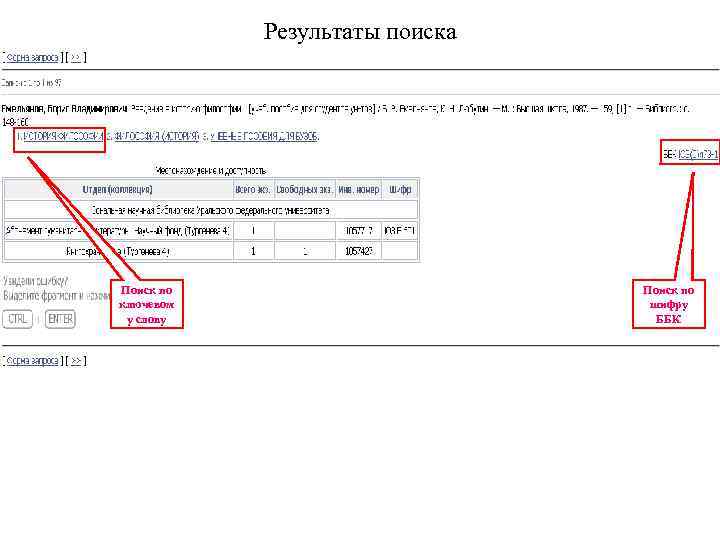Go to next page via bottom '>>' link
This screenshot has width=720, height=540.
(x=76, y=361)
